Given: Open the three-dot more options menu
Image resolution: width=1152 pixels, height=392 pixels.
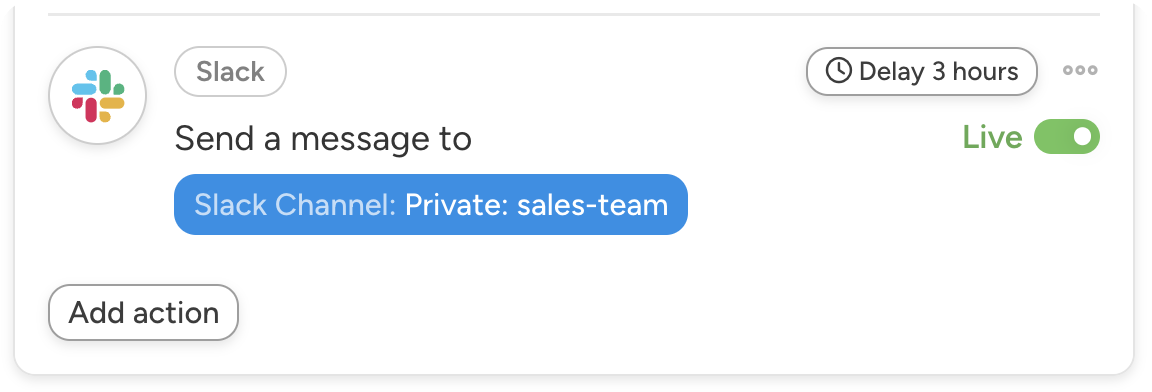Looking at the screenshot, I should click(x=1080, y=70).
